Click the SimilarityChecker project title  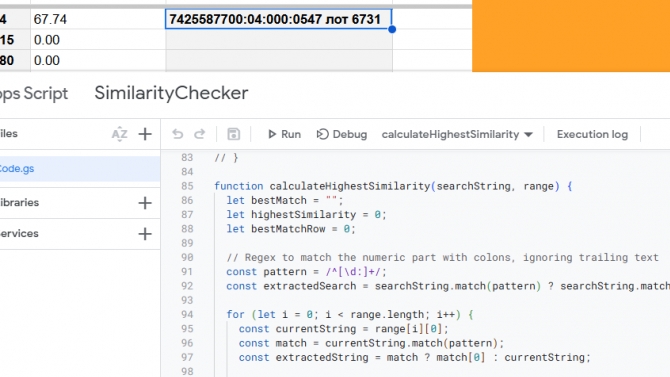tap(171, 93)
